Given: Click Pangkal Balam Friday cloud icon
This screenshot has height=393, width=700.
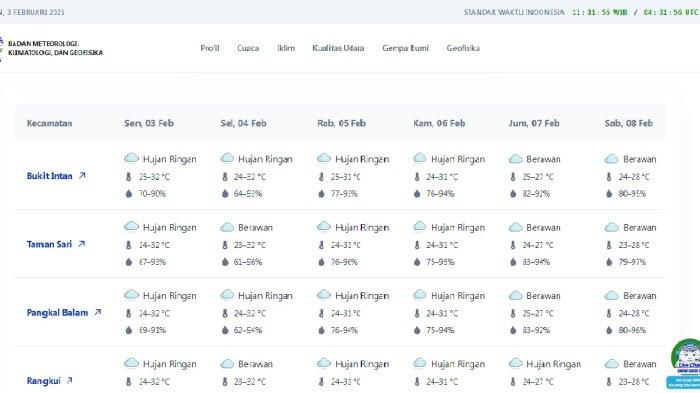Looking at the screenshot, I should click(516, 296).
